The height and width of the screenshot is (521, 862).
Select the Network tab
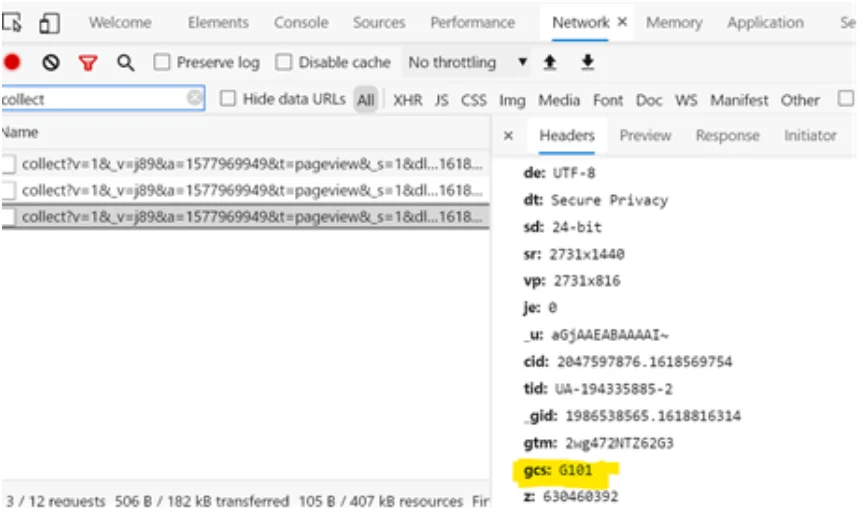pyautogui.click(x=580, y=23)
